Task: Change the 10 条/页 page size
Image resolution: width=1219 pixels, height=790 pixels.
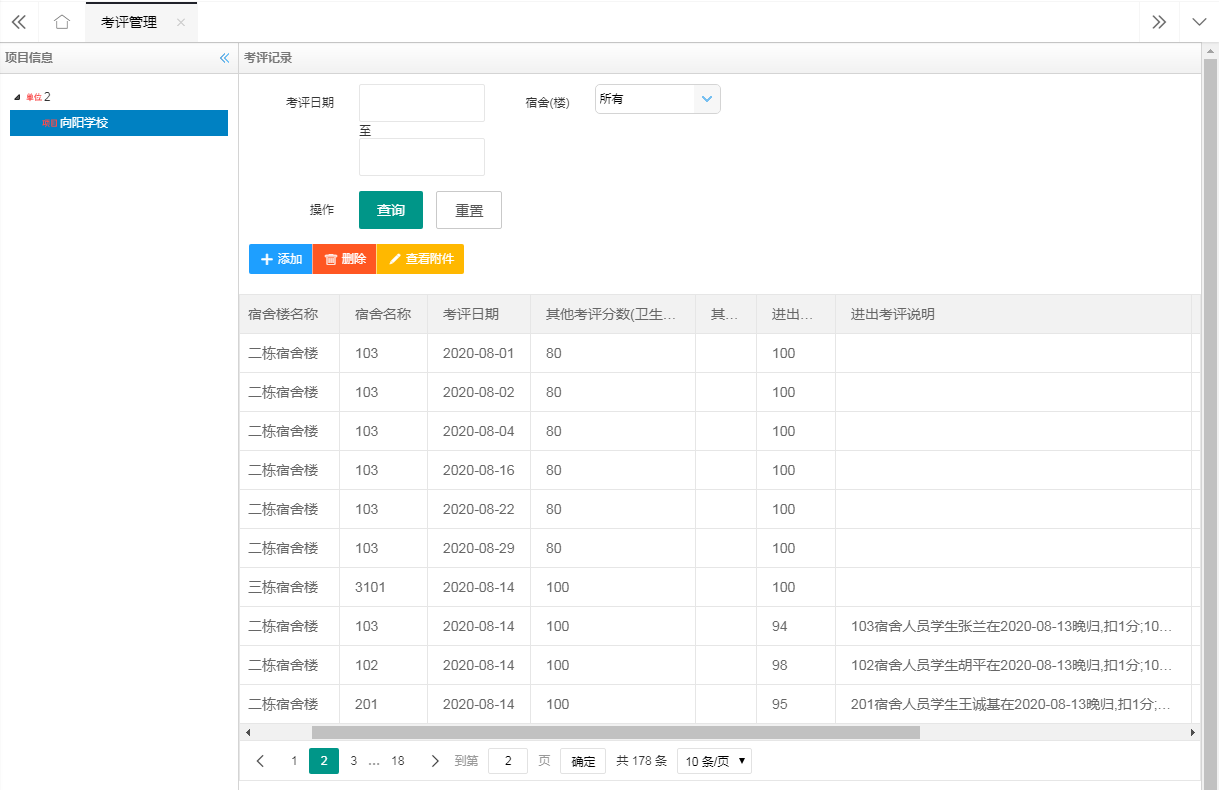Action: click(714, 761)
